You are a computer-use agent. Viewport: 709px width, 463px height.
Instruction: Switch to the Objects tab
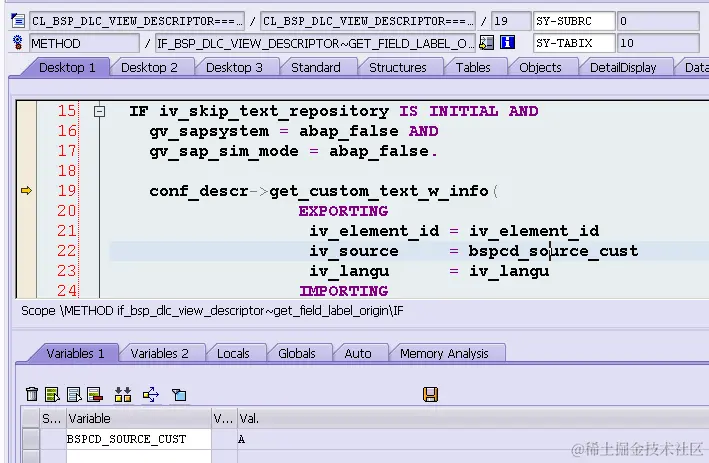[540, 68]
